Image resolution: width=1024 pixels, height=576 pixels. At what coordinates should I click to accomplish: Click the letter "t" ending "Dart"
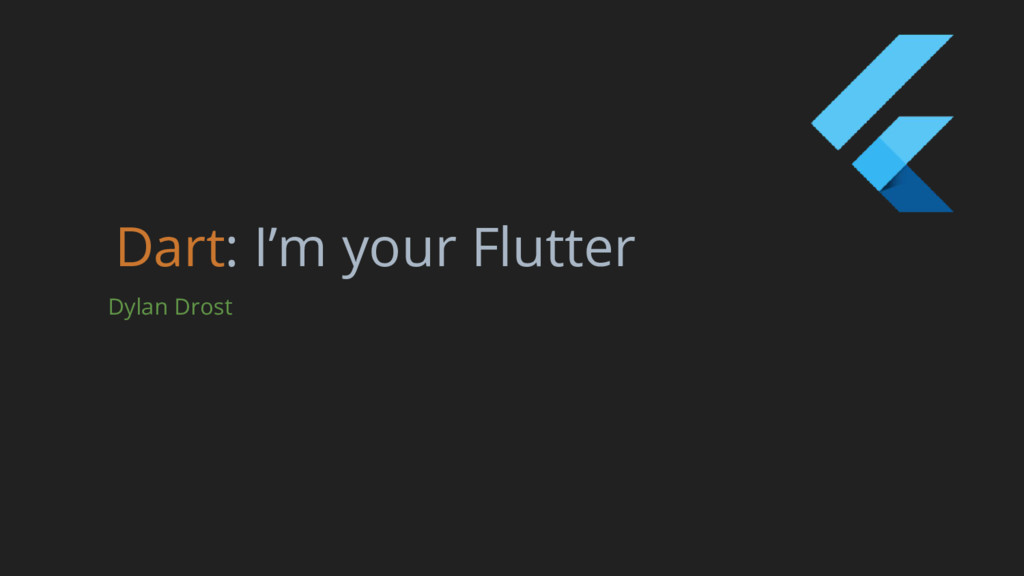coord(215,249)
